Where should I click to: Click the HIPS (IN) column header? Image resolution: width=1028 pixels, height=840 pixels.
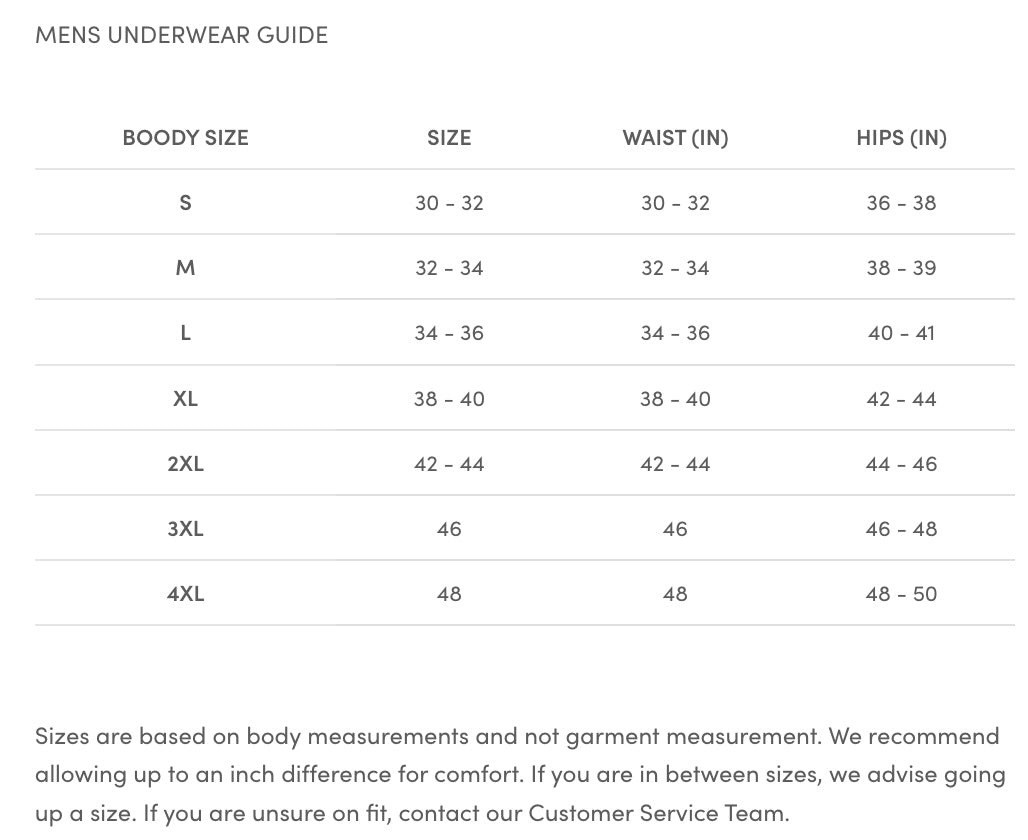901,138
